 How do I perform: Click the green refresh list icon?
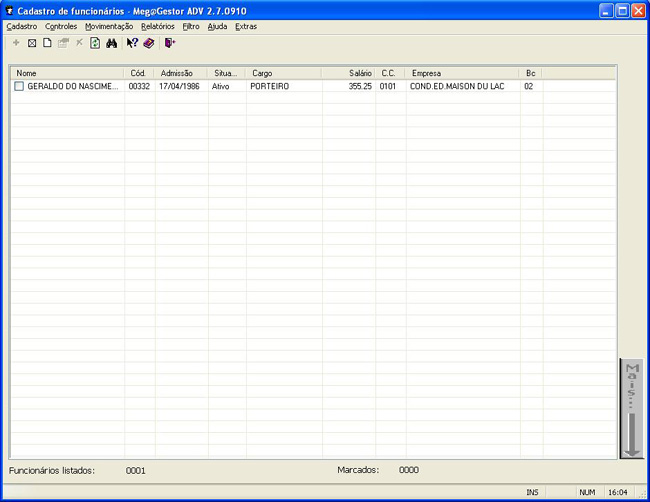click(x=95, y=44)
